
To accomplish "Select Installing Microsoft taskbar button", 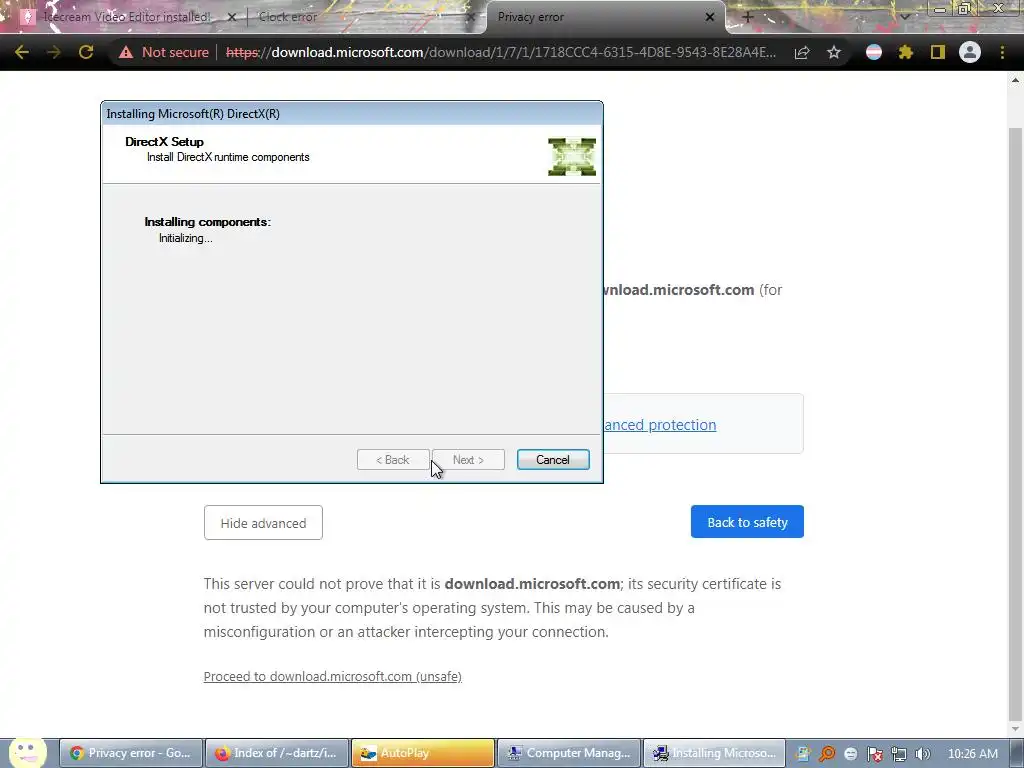I will 714,753.
